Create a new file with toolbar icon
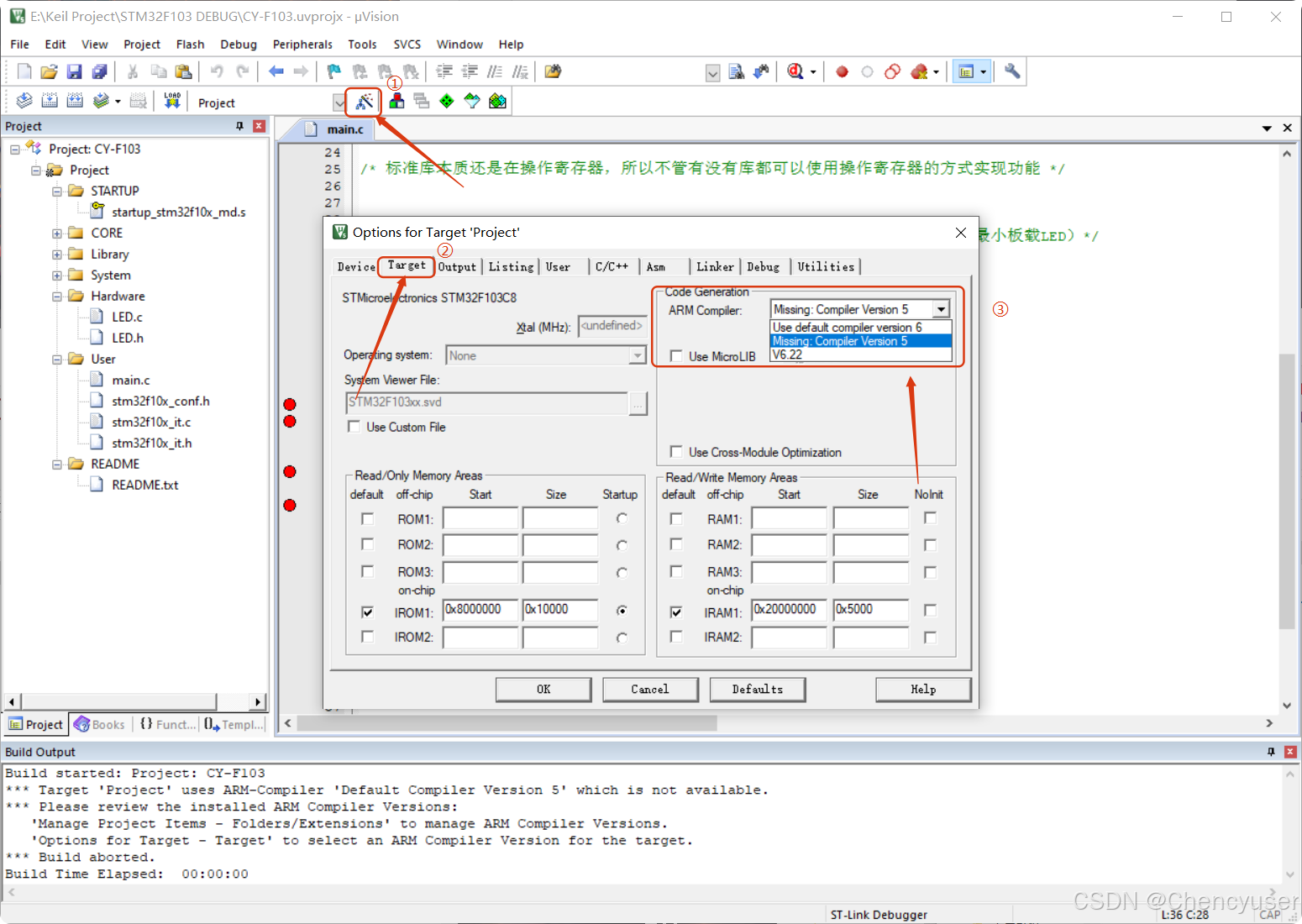This screenshot has width=1302, height=924. pos(24,71)
